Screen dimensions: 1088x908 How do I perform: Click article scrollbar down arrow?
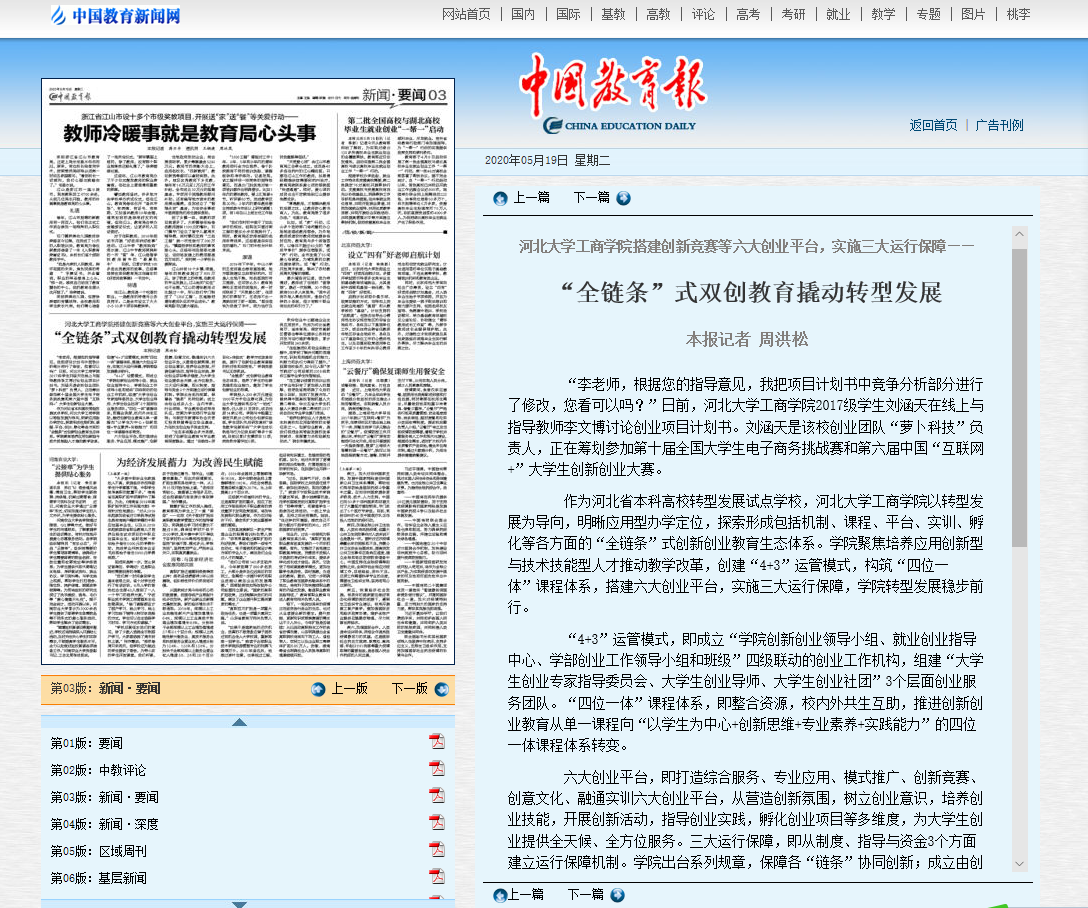(x=1019, y=864)
